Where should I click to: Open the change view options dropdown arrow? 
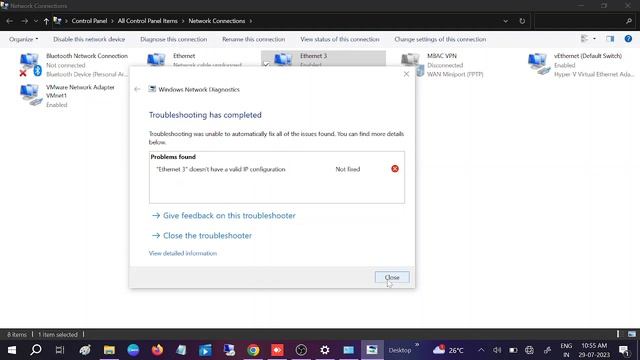pyautogui.click(x=594, y=39)
